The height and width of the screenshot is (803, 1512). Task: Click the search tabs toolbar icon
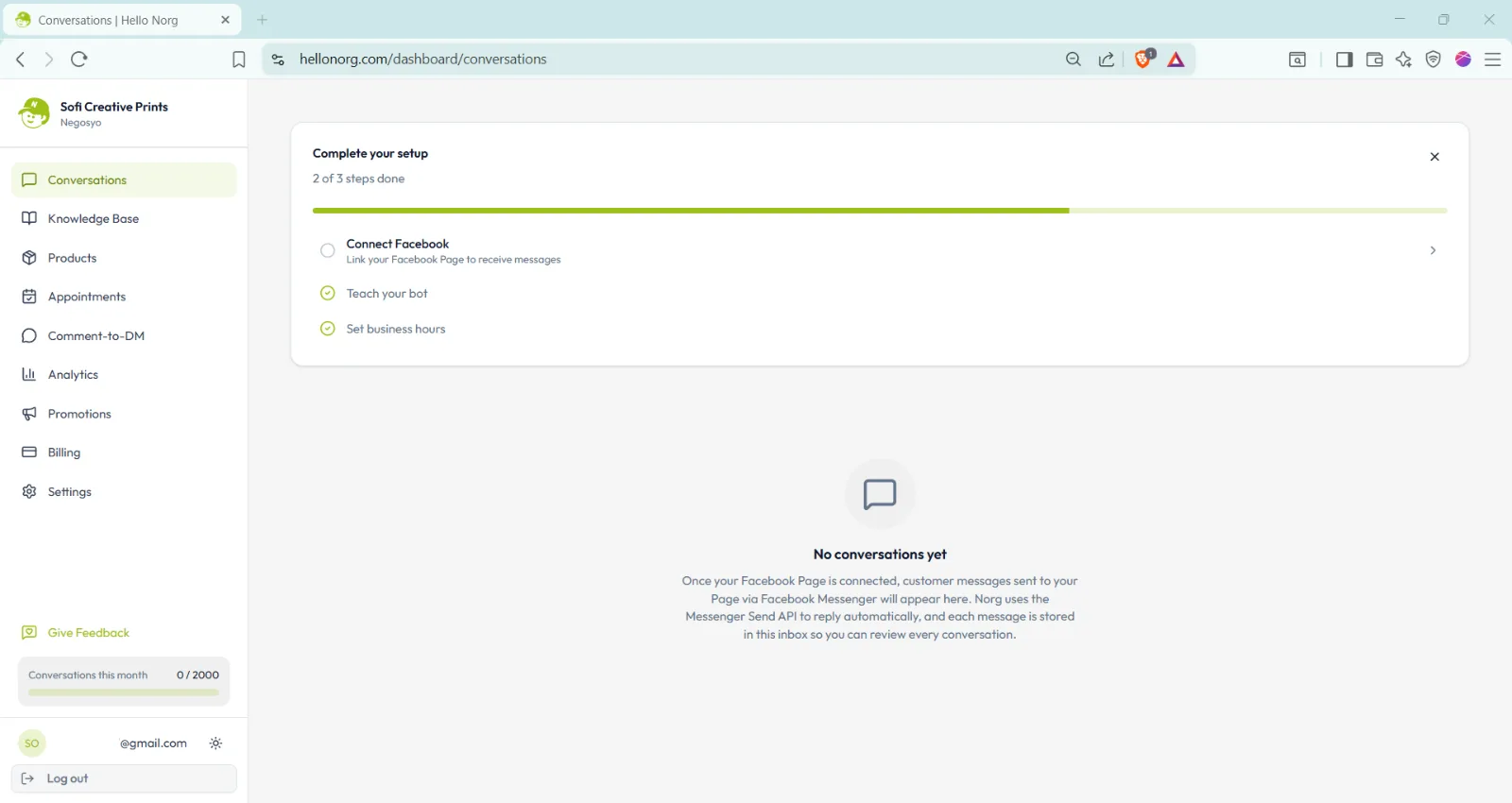[x=1297, y=60]
